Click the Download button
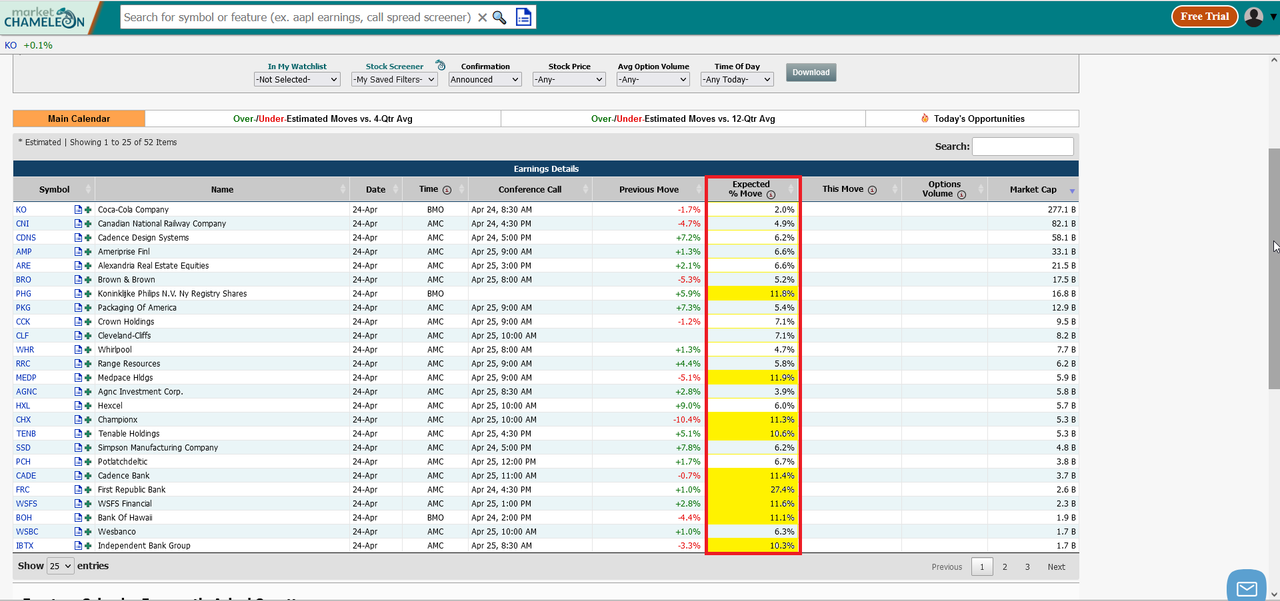This screenshot has height=601, width=1280. coord(811,72)
